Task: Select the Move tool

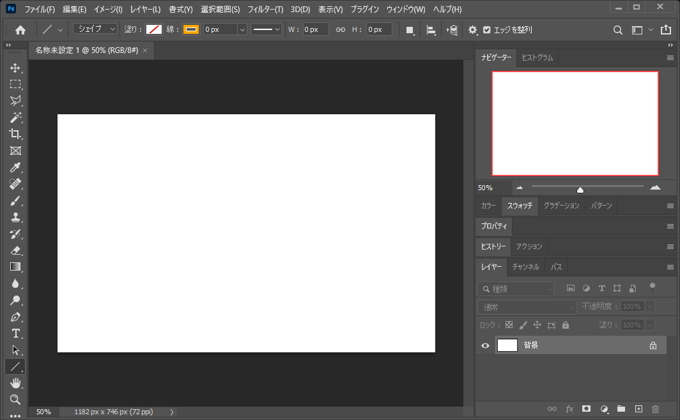Action: point(15,68)
